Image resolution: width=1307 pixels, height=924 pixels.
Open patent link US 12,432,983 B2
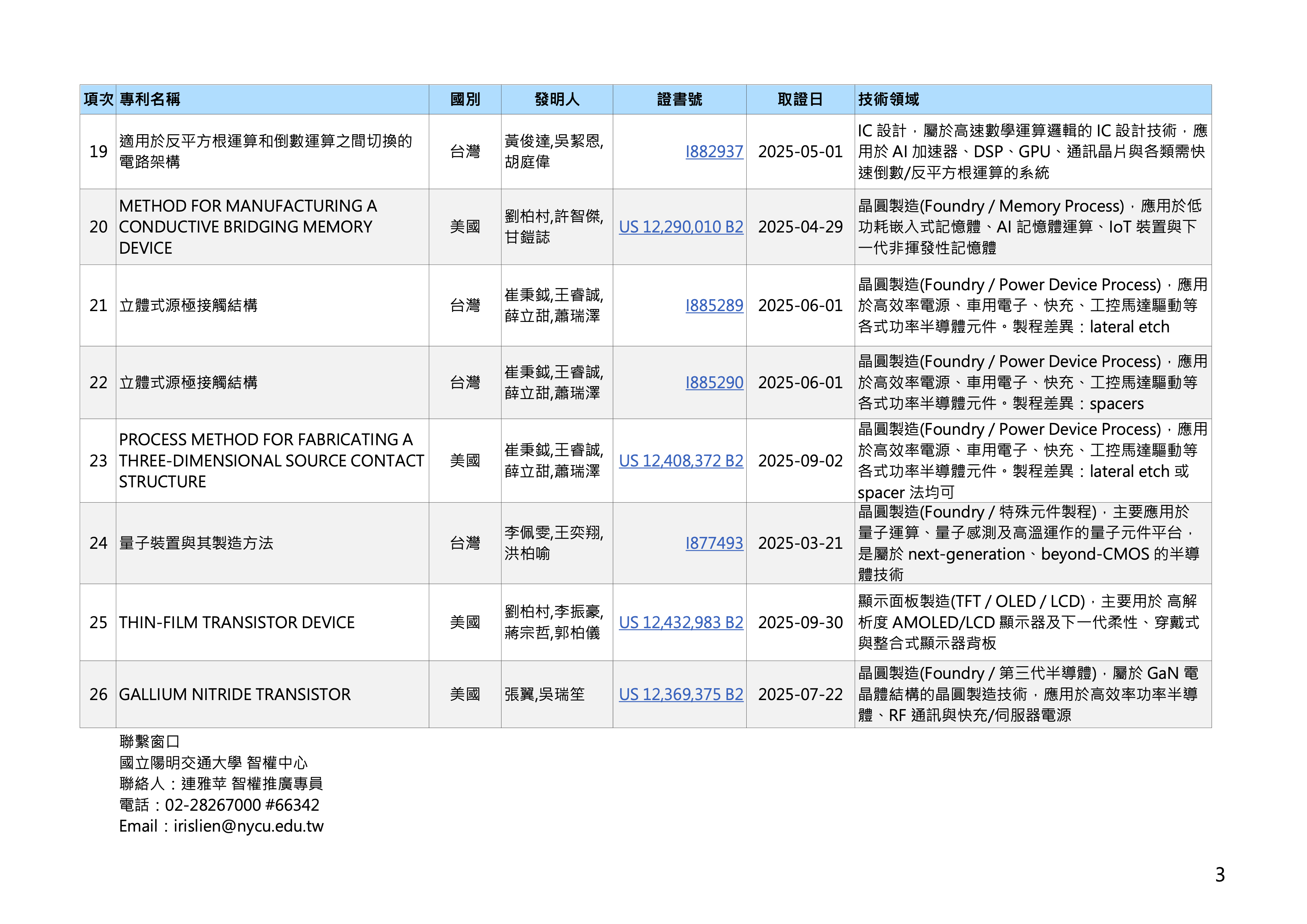681,622
